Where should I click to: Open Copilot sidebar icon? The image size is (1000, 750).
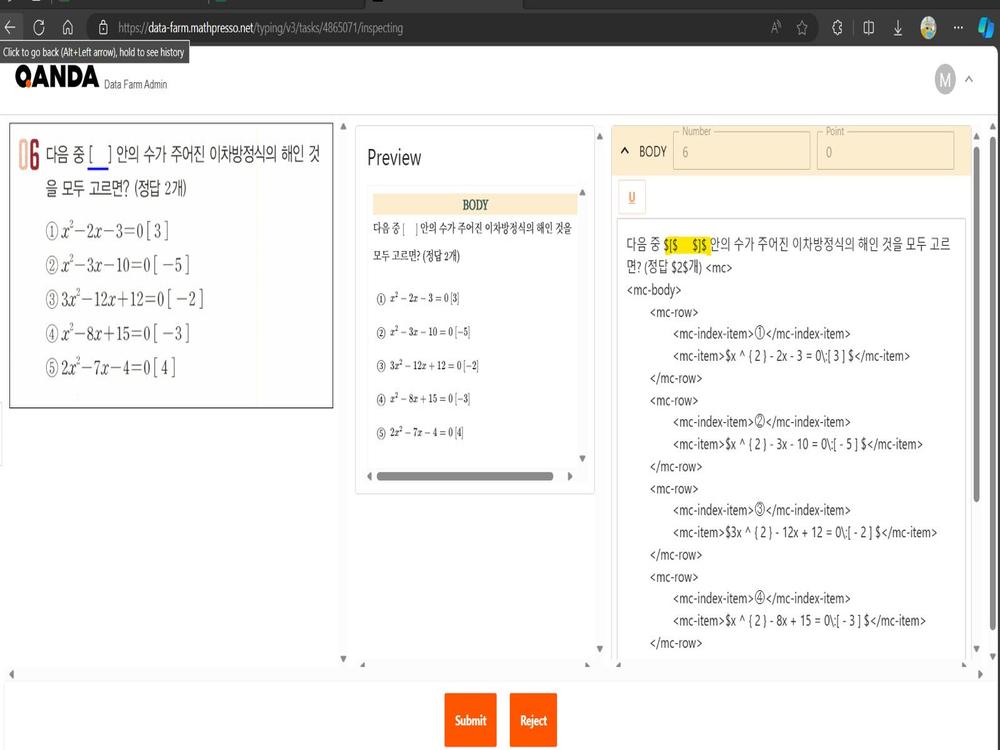[985, 27]
